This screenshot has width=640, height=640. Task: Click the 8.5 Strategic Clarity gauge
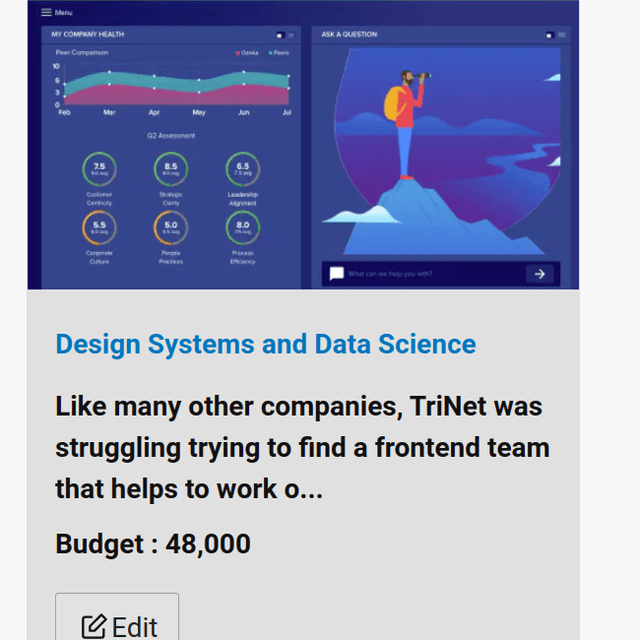coord(171,169)
